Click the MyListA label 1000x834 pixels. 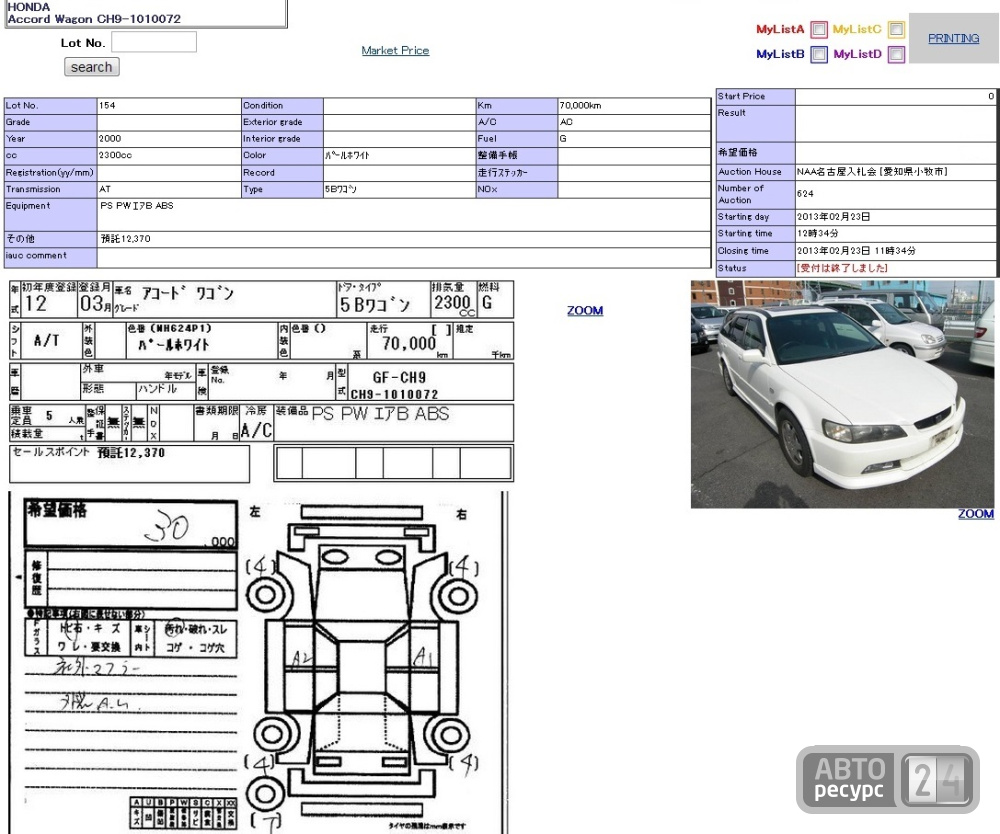pos(780,29)
